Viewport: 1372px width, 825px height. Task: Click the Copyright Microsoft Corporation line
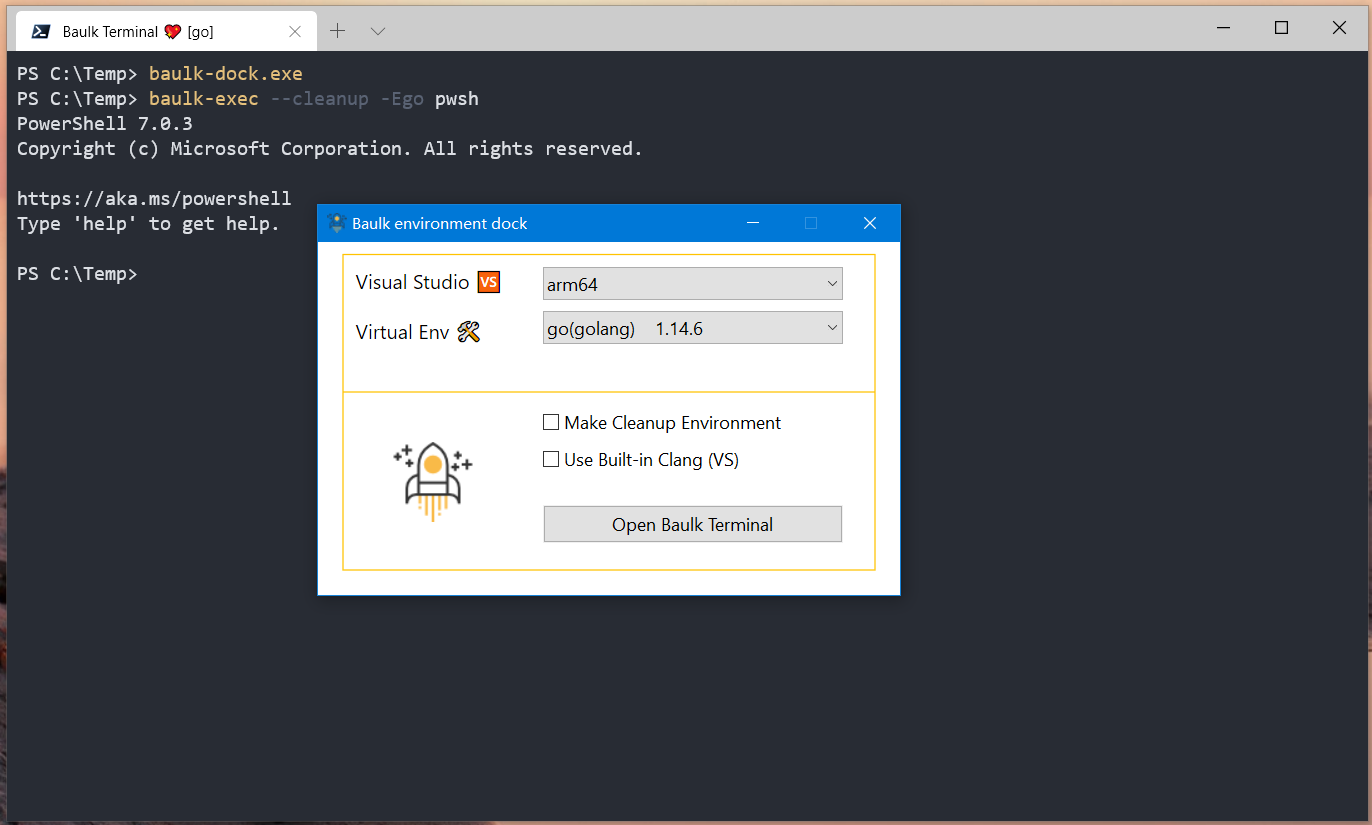click(330, 149)
